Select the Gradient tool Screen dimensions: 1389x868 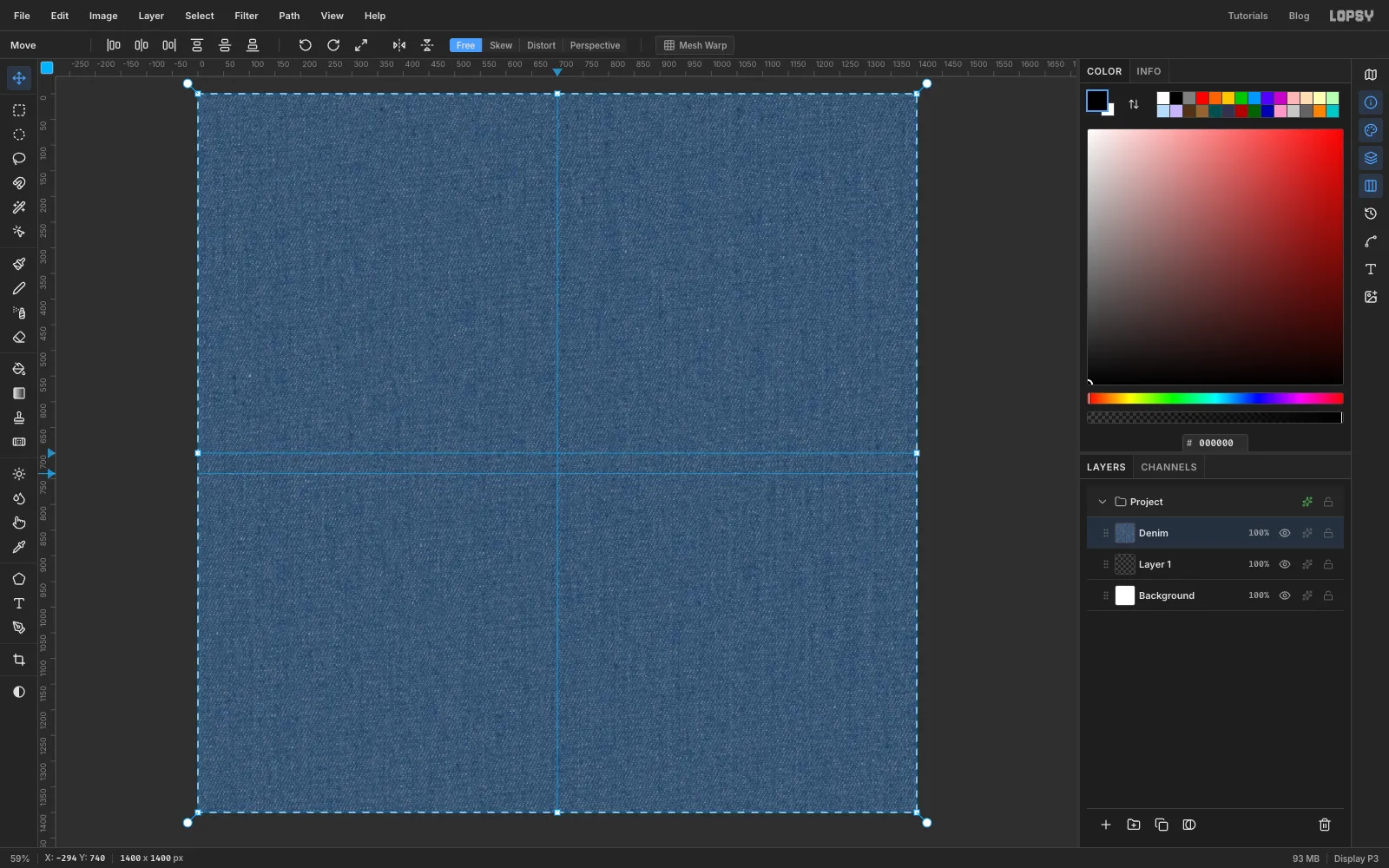18,393
